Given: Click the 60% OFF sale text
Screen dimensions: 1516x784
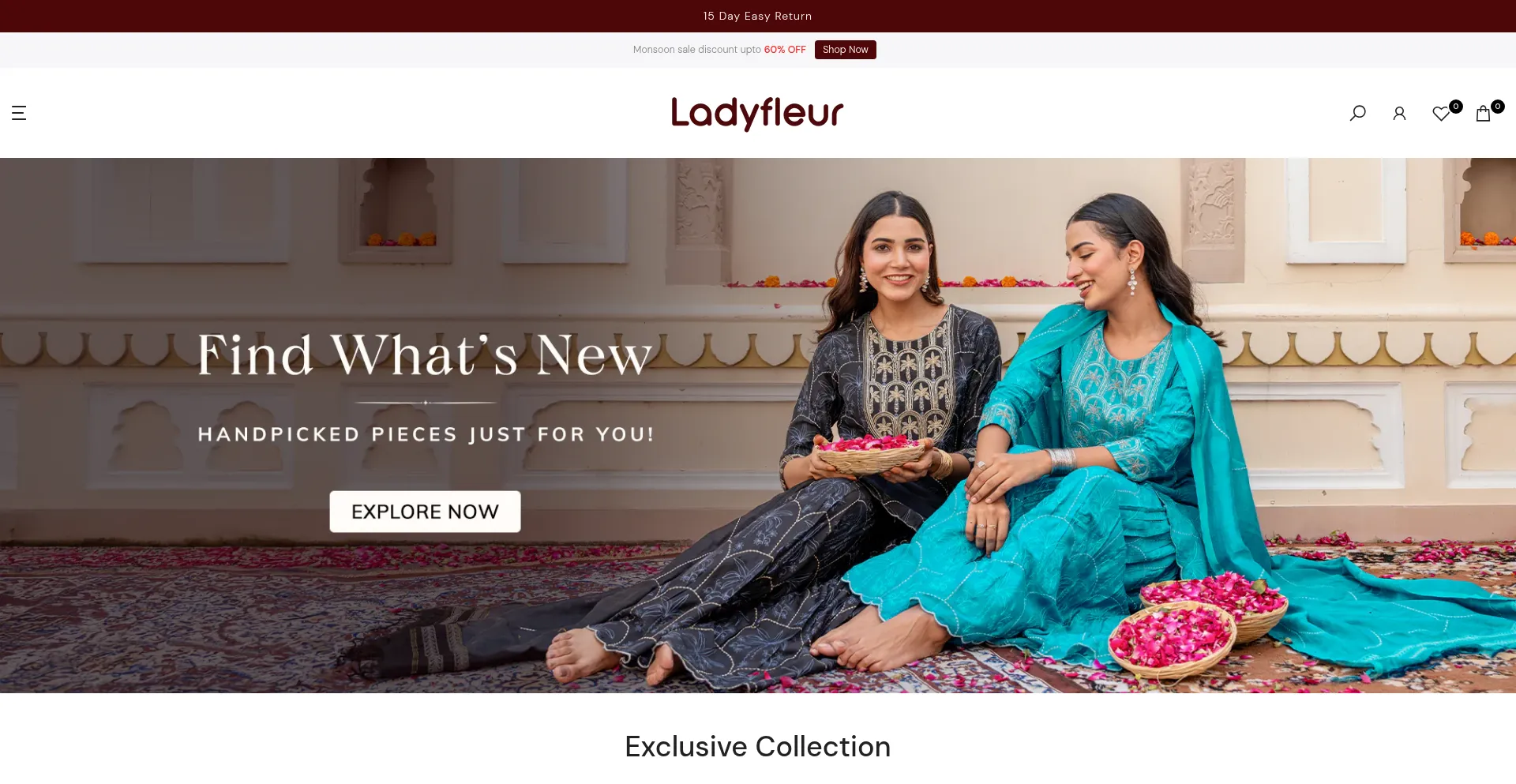Looking at the screenshot, I should [785, 50].
